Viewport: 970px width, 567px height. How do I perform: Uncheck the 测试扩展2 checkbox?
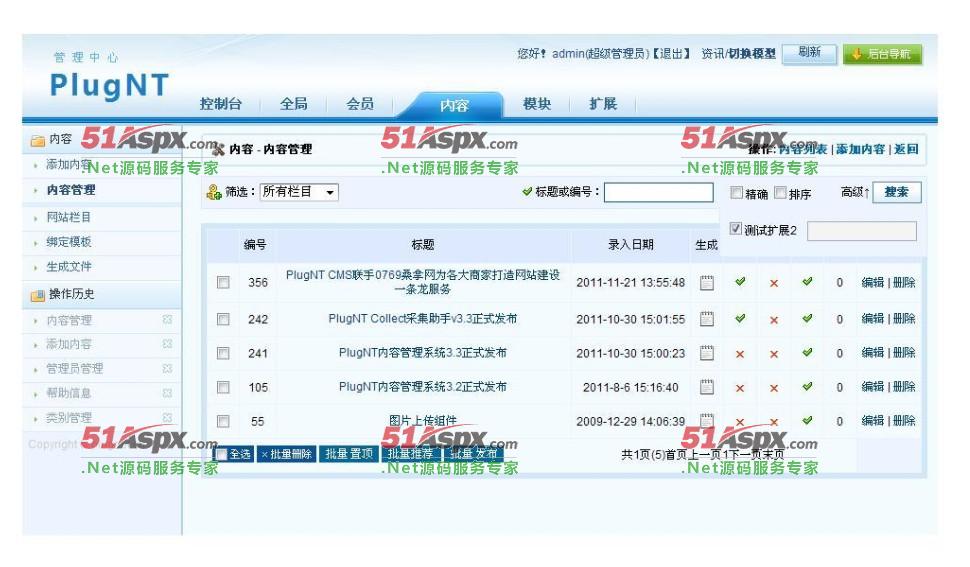click(736, 228)
